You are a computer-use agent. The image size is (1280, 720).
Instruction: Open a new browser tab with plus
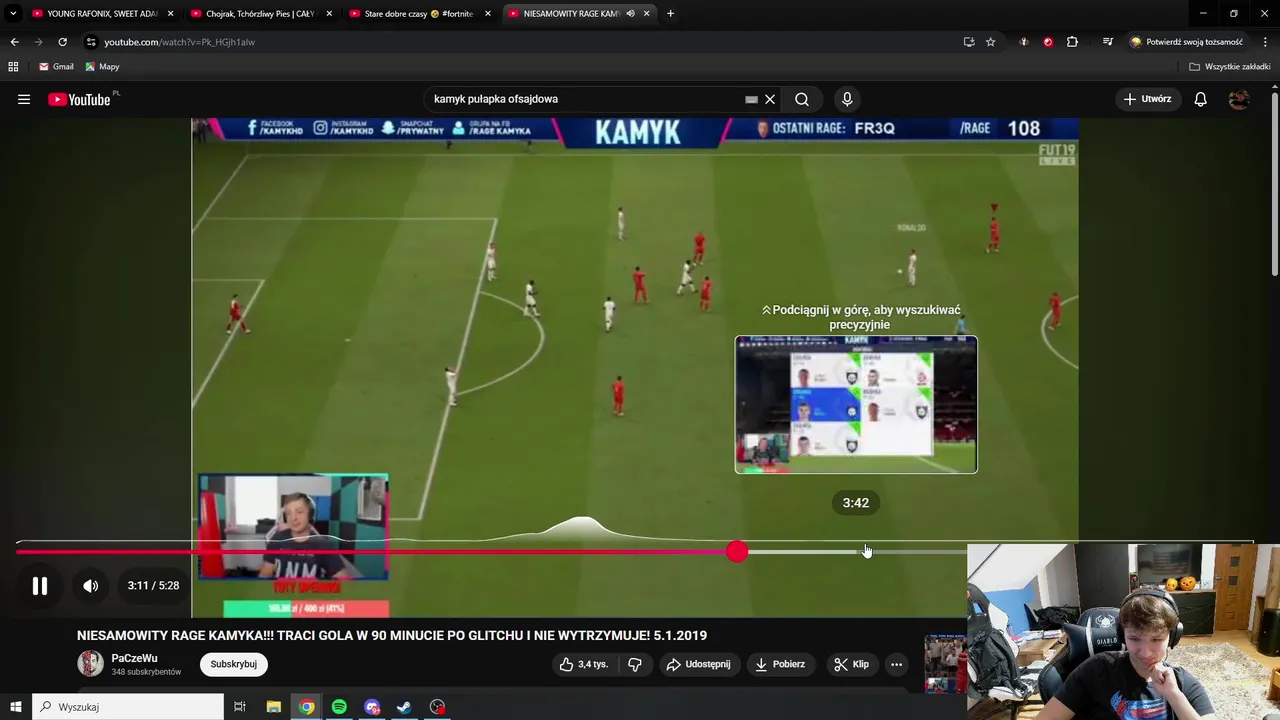670,14
